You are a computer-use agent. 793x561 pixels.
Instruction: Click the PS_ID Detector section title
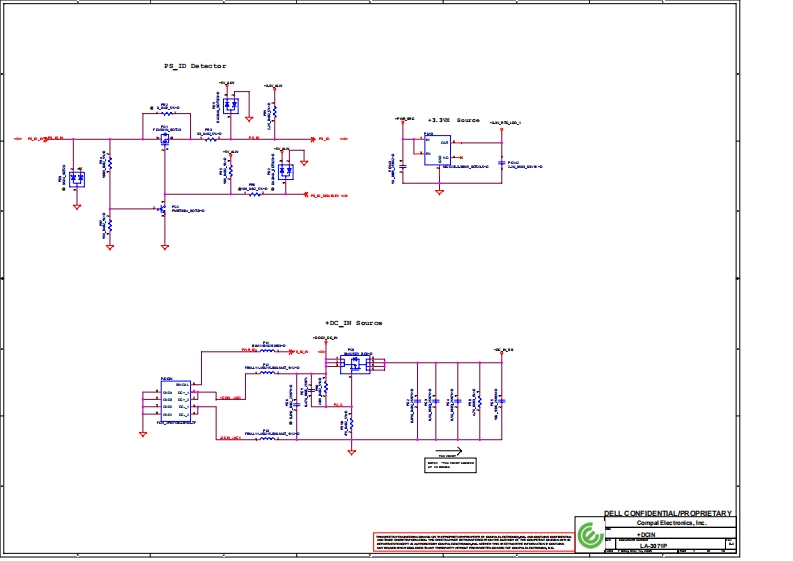tap(195, 65)
